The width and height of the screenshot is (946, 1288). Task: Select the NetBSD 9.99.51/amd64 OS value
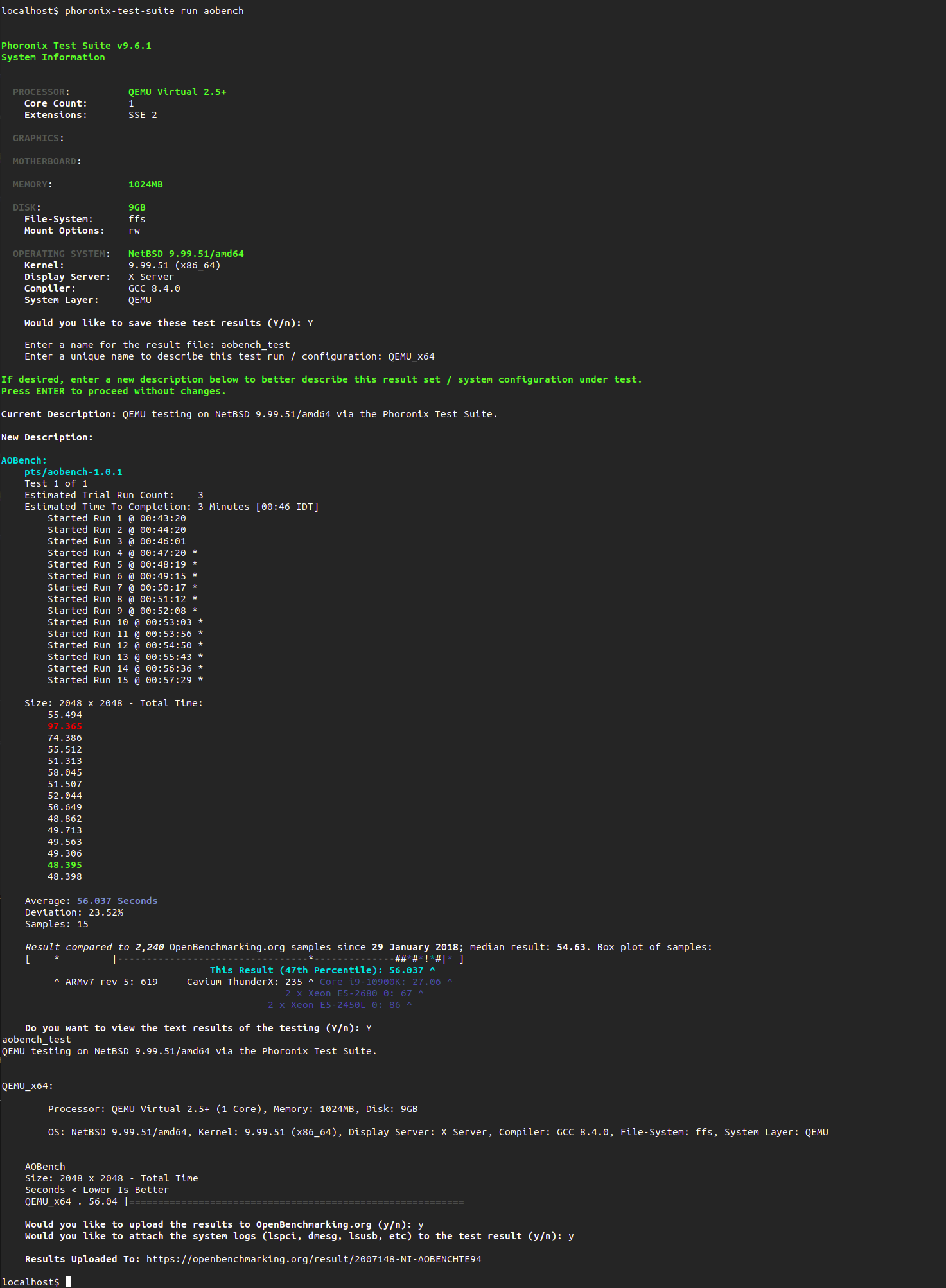186,254
